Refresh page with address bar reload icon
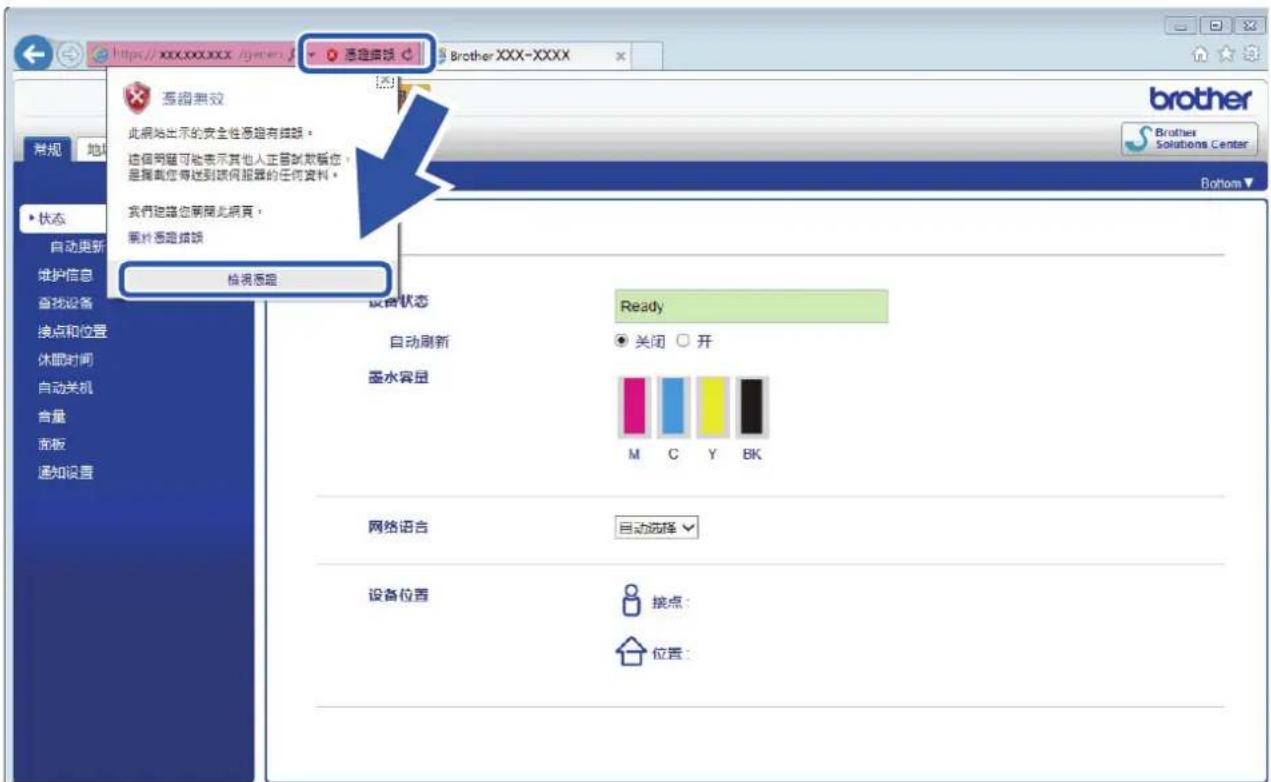Image resolution: width=1271 pixels, height=782 pixels. point(408,54)
